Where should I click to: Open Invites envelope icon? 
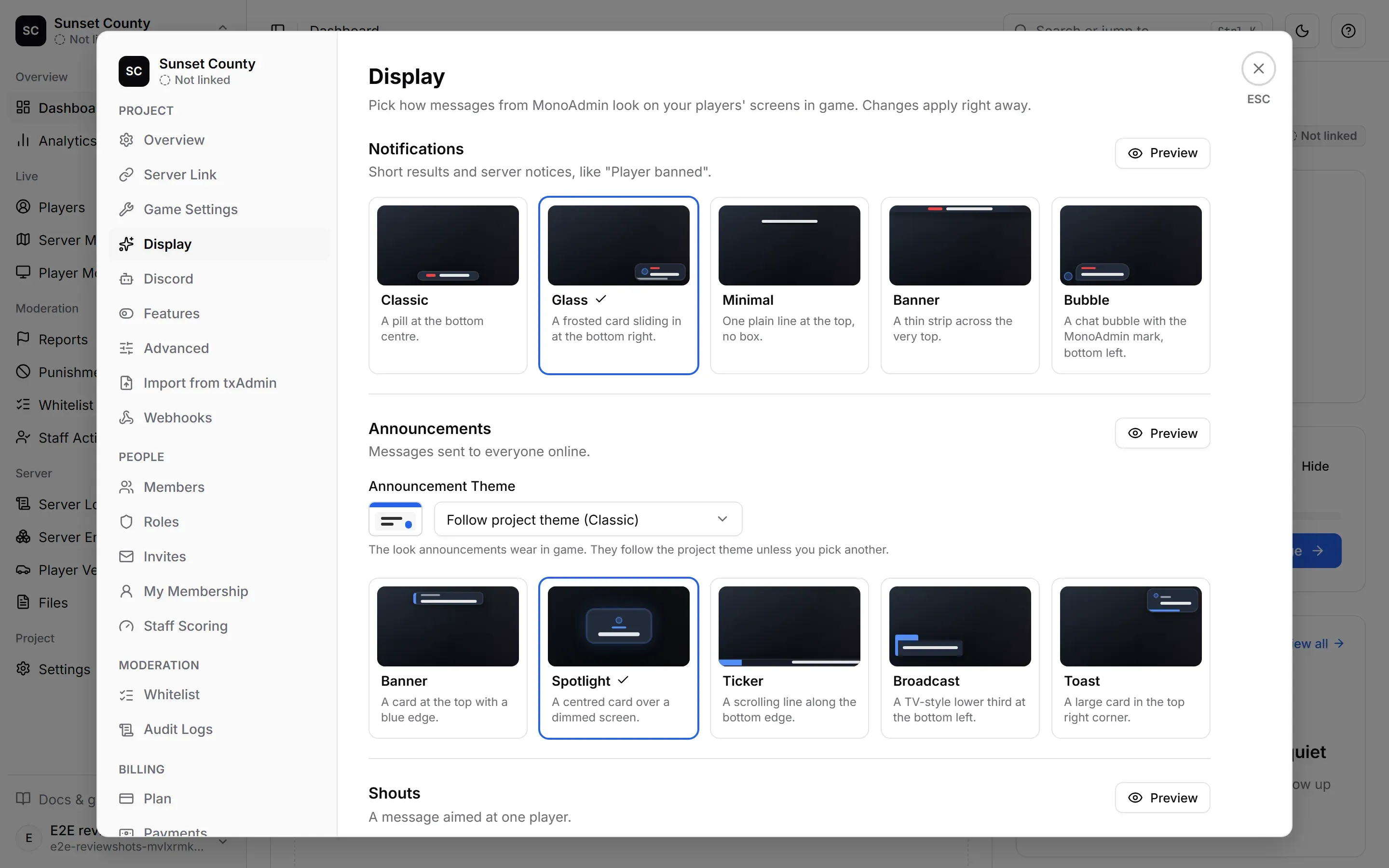click(126, 557)
